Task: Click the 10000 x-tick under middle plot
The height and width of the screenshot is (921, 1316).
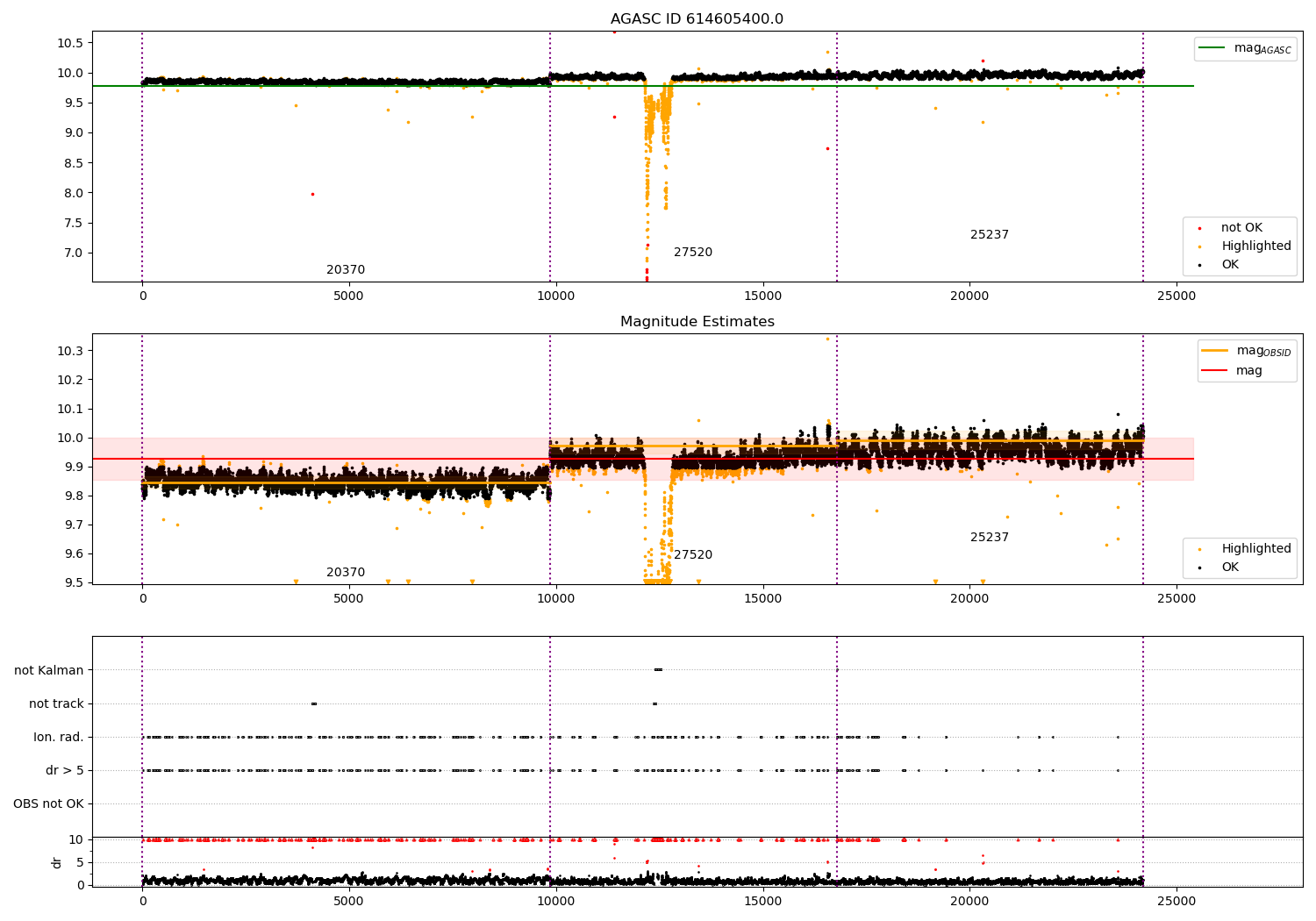Action: [555, 599]
